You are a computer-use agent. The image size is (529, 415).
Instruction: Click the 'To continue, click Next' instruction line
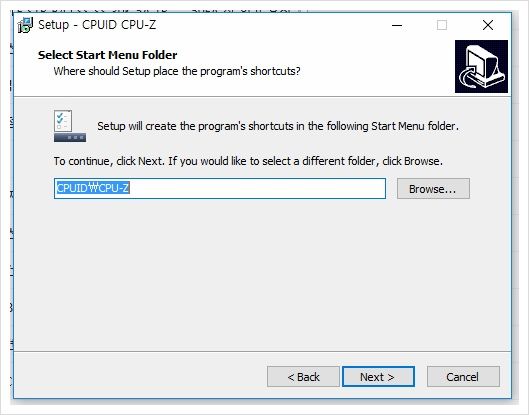point(248,161)
